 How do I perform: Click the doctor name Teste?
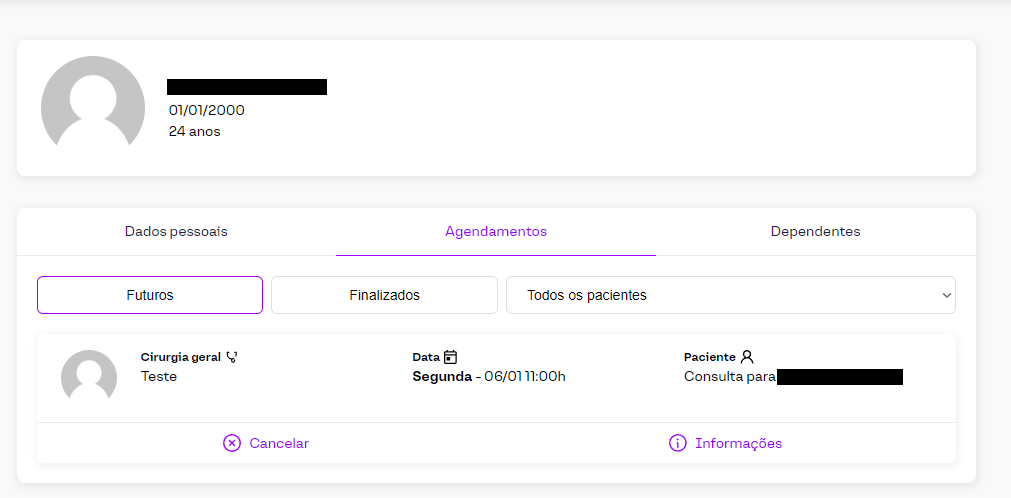pos(159,377)
